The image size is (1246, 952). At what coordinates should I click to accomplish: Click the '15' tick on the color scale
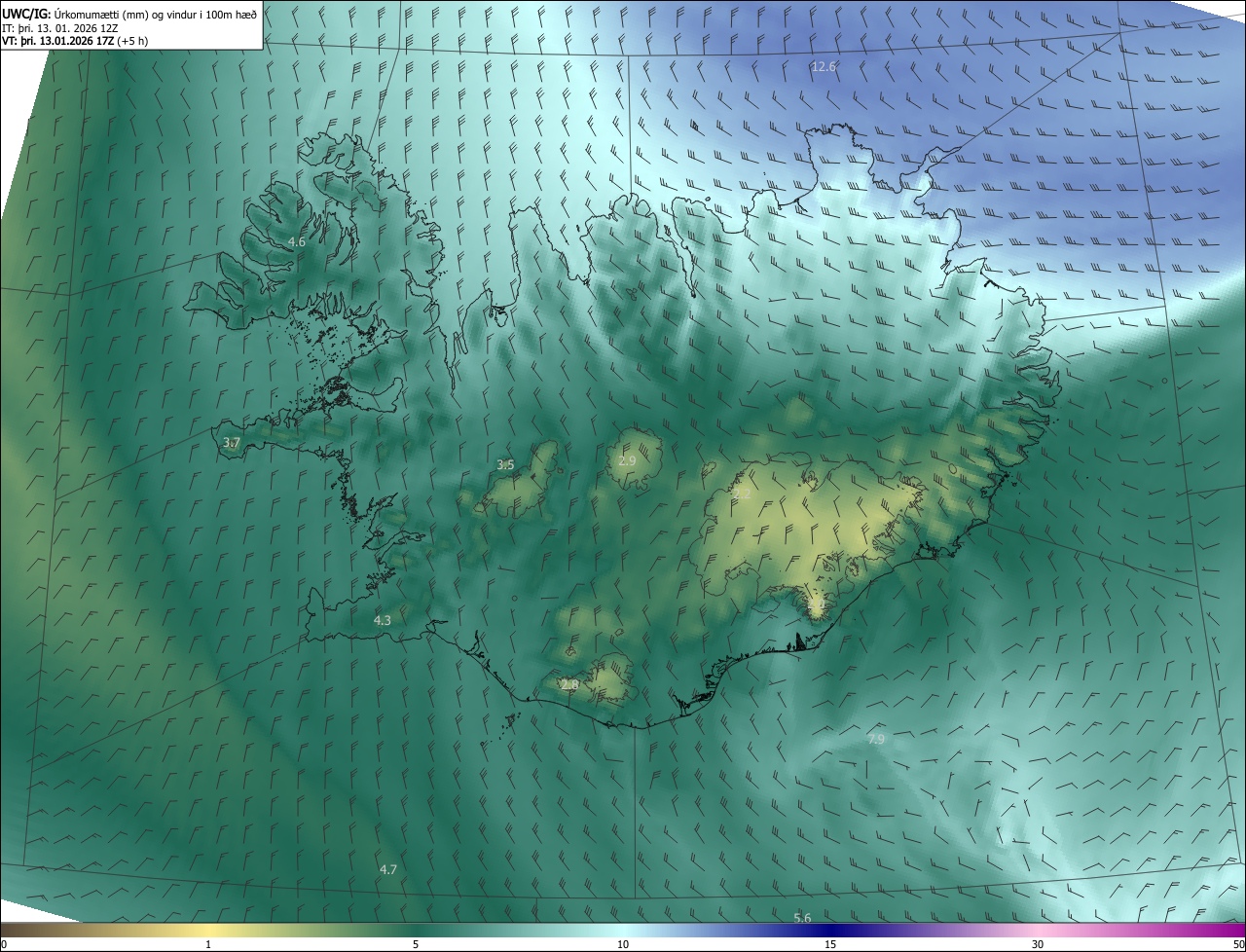click(x=830, y=945)
